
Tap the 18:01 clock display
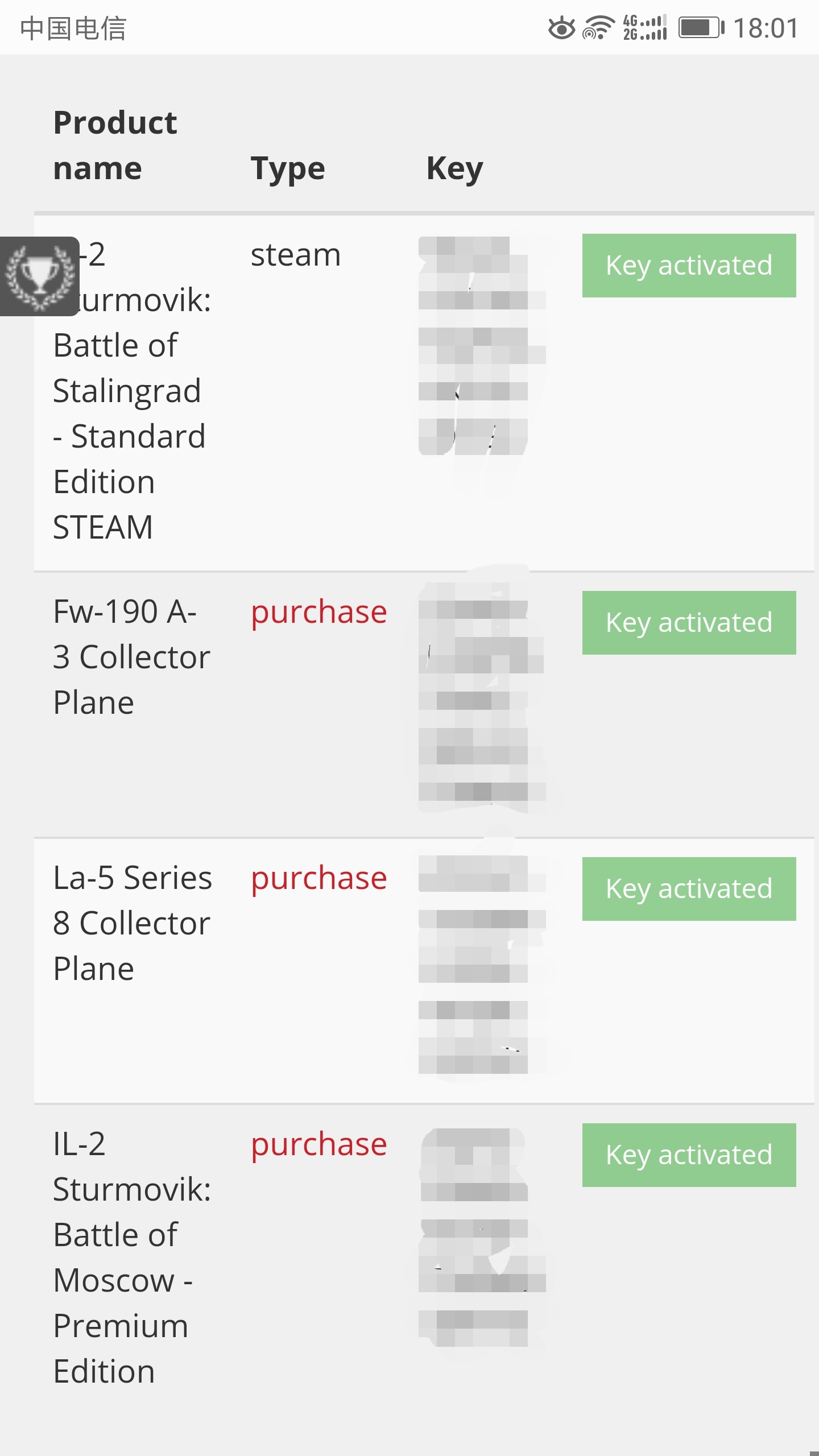coord(766,28)
